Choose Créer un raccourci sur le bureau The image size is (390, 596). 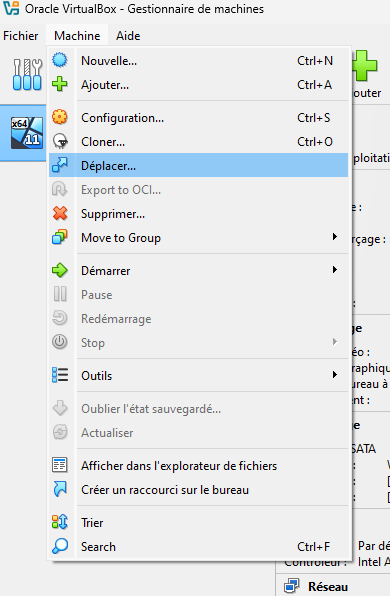[x=198, y=490]
